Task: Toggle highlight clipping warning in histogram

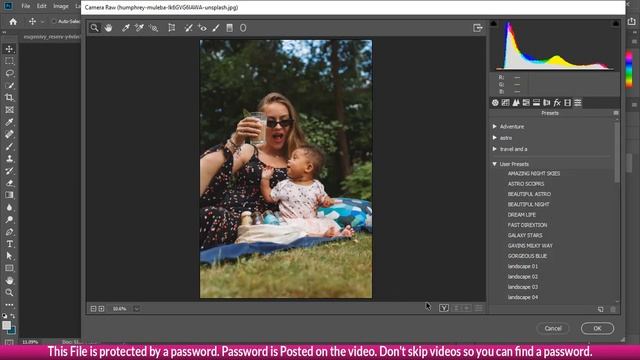Action: [616, 23]
